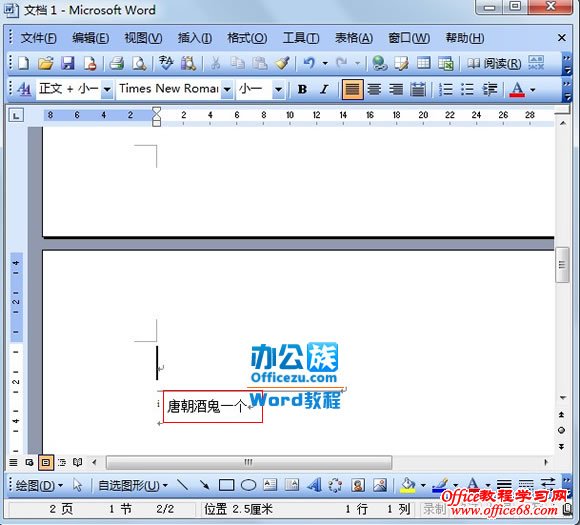Insert a hyperlink with the globe icon
Screen dimensions: 580x525
tap(380, 63)
